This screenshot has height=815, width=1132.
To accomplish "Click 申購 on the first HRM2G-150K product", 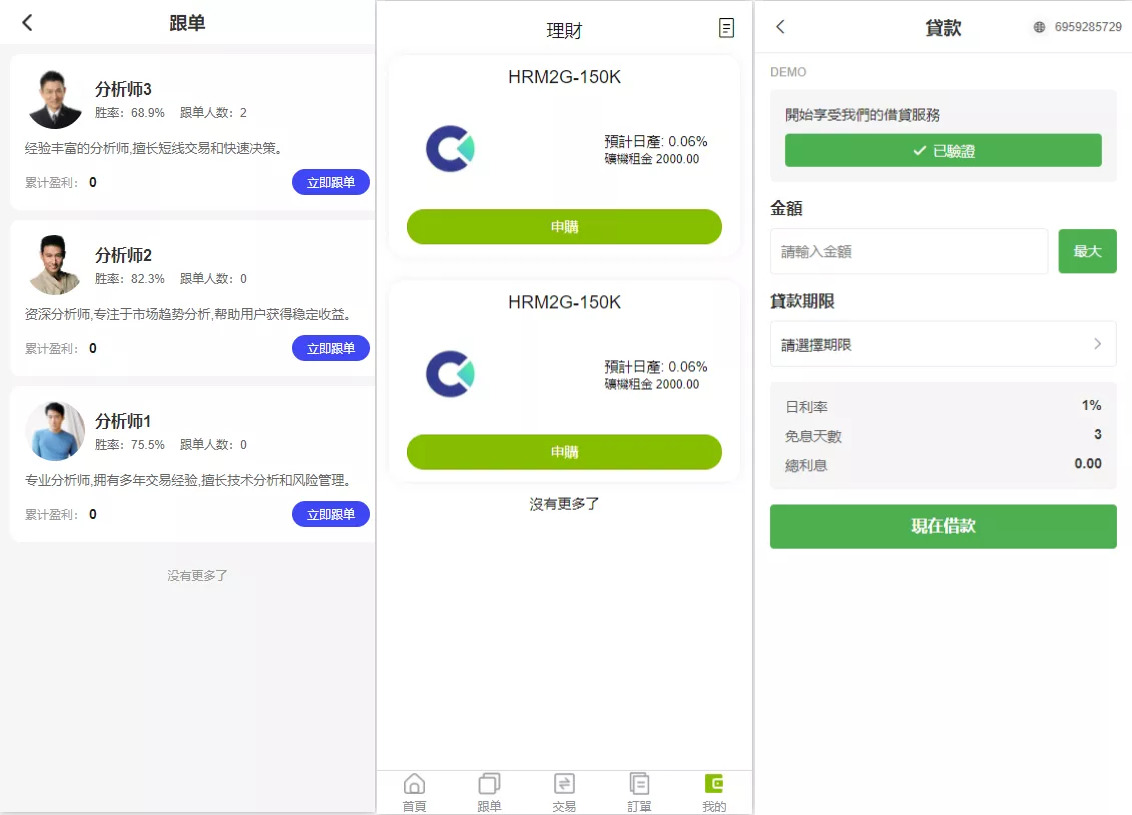I will pyautogui.click(x=563, y=227).
